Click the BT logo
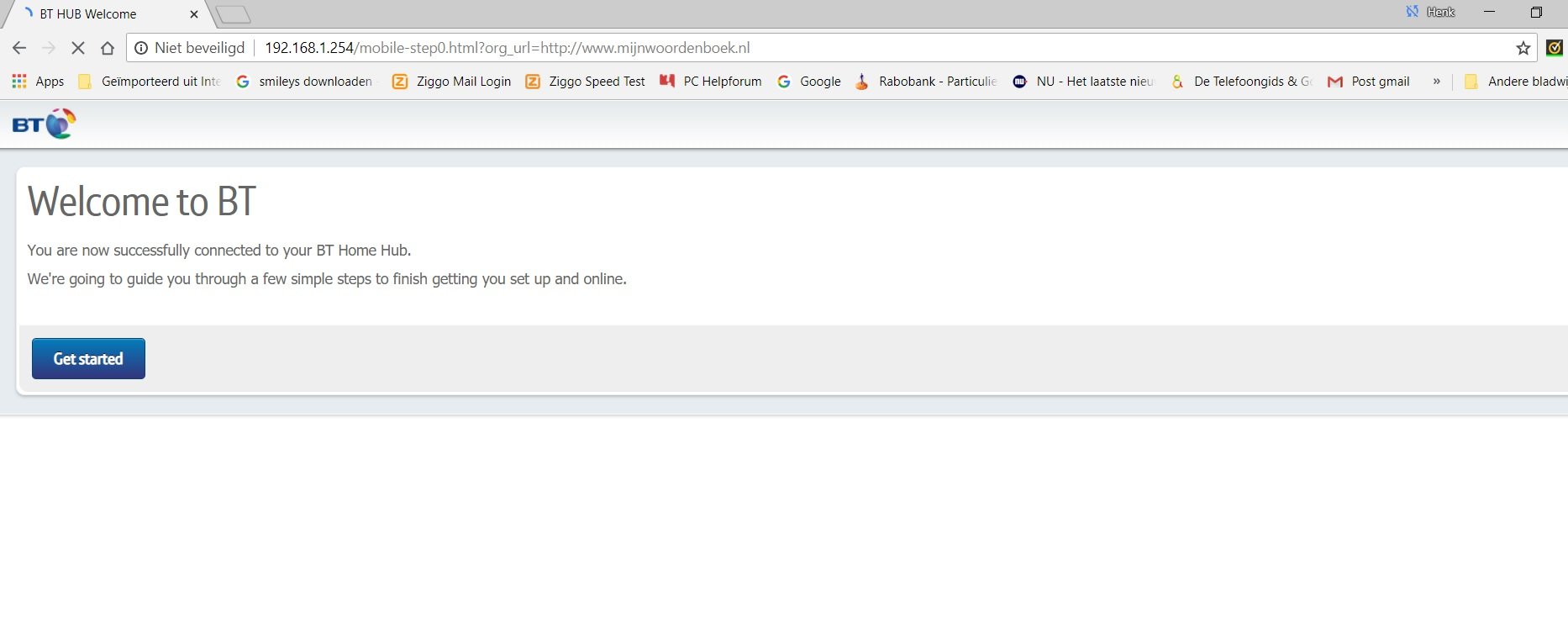The height and width of the screenshot is (618, 1568). (44, 124)
